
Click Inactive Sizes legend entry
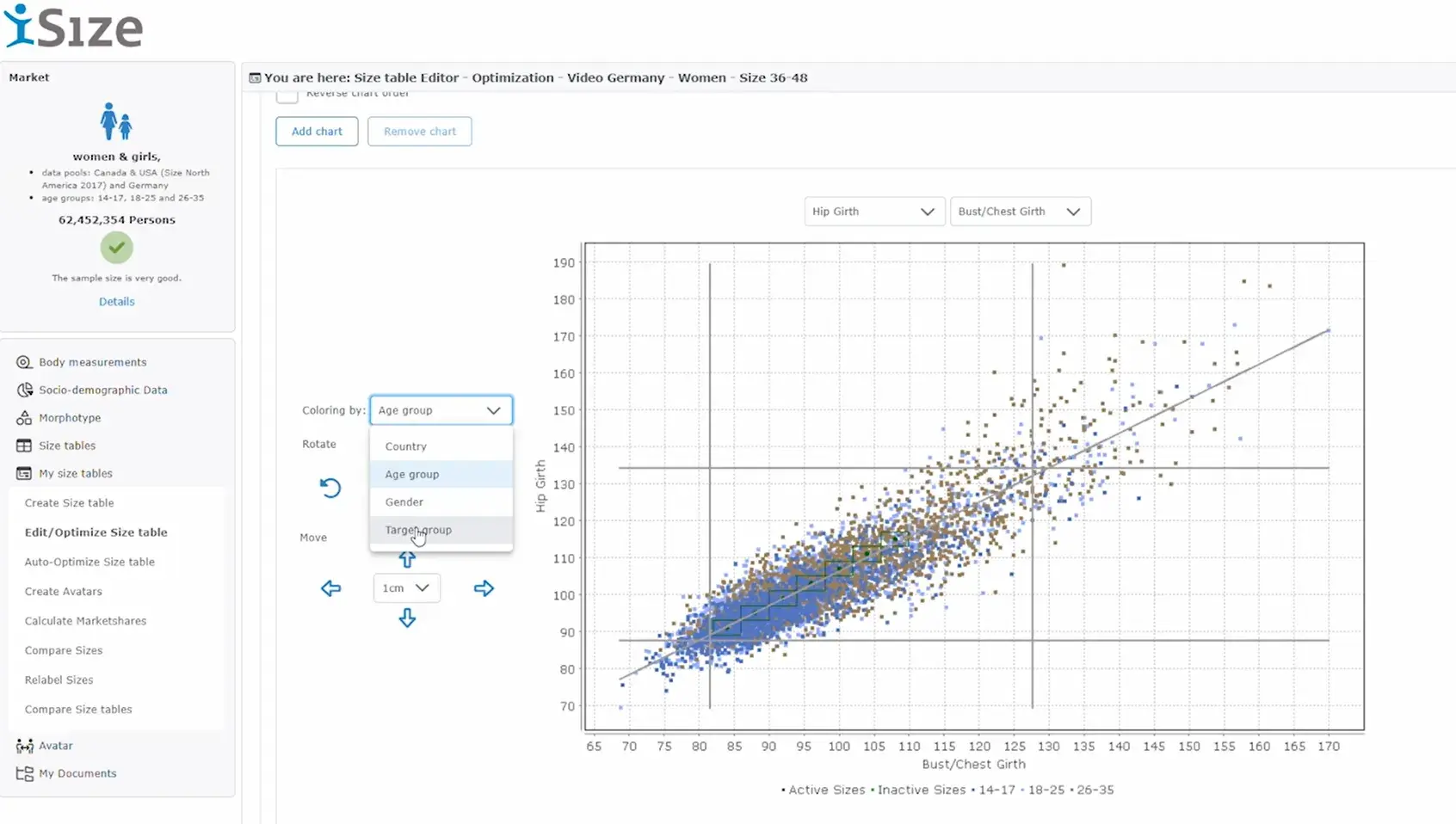918,790
